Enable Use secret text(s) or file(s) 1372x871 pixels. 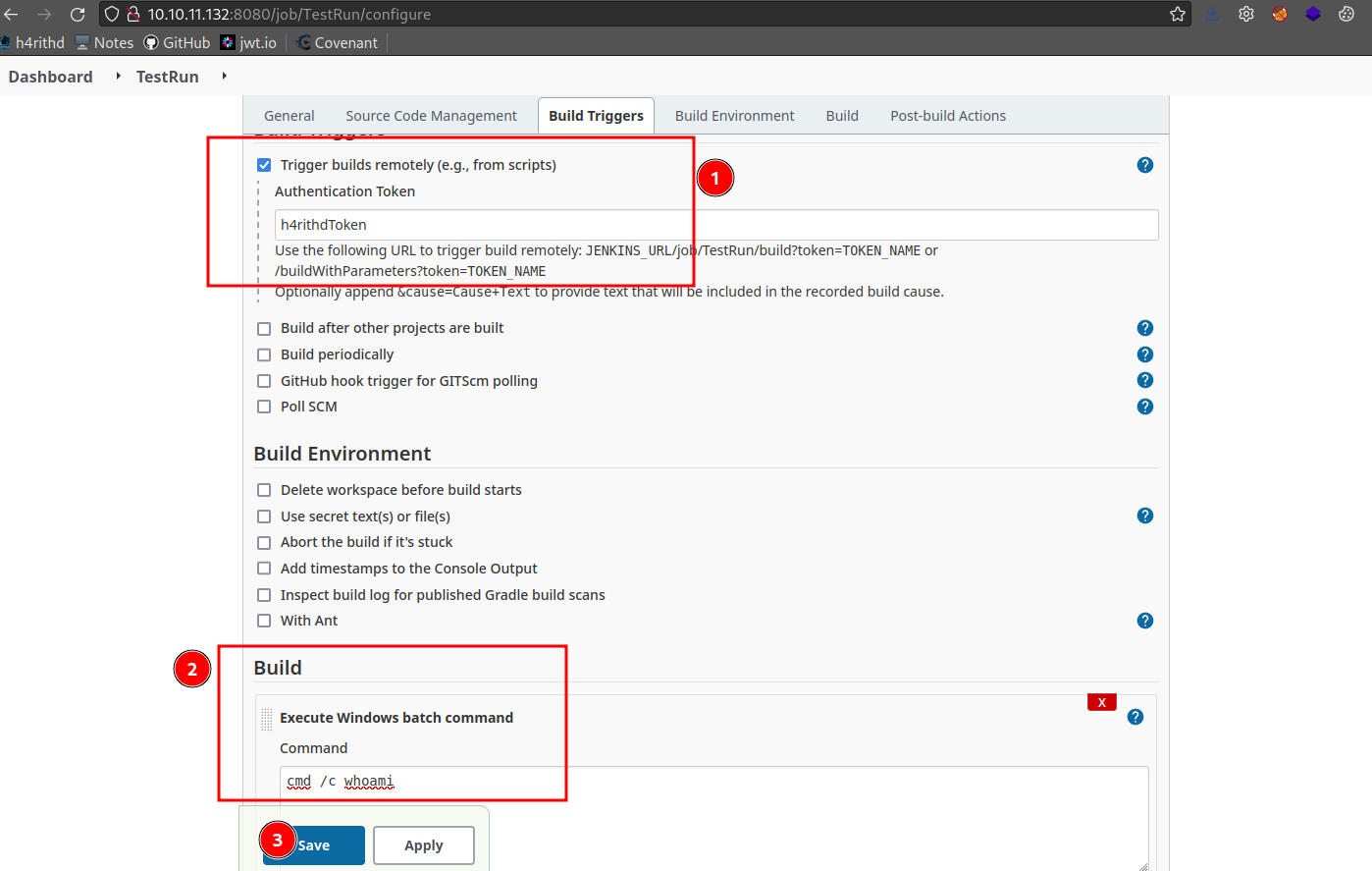pyautogui.click(x=264, y=517)
